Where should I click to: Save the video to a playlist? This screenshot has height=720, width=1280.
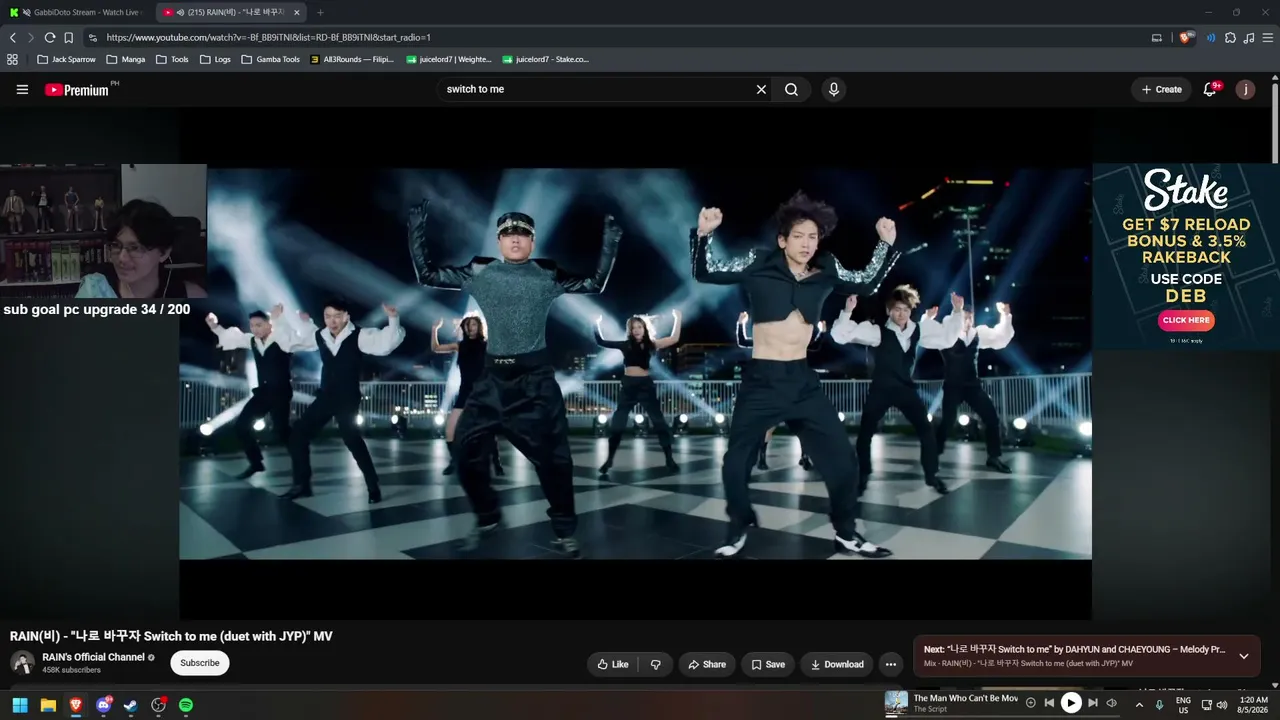pos(768,664)
